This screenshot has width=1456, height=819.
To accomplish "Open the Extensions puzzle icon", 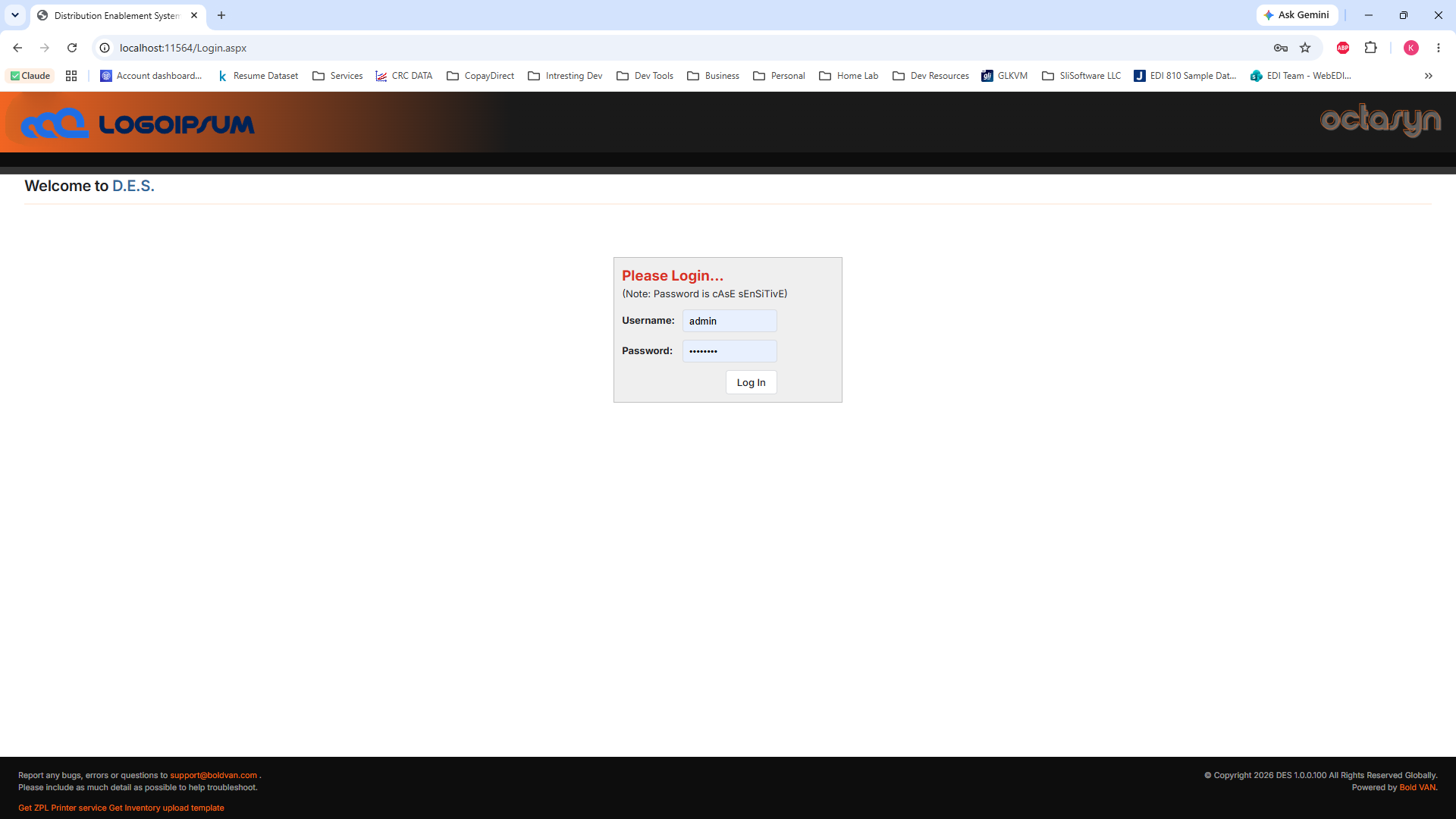I will (1370, 48).
